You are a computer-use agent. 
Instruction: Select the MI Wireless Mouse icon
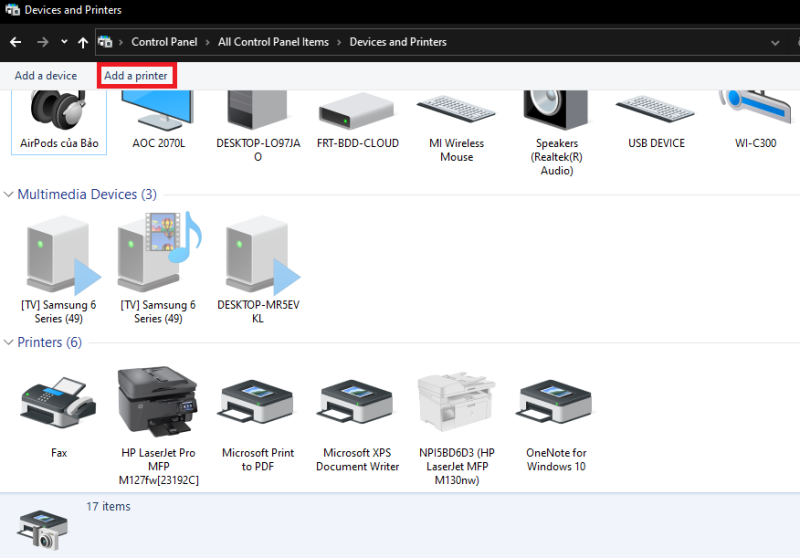tap(456, 109)
